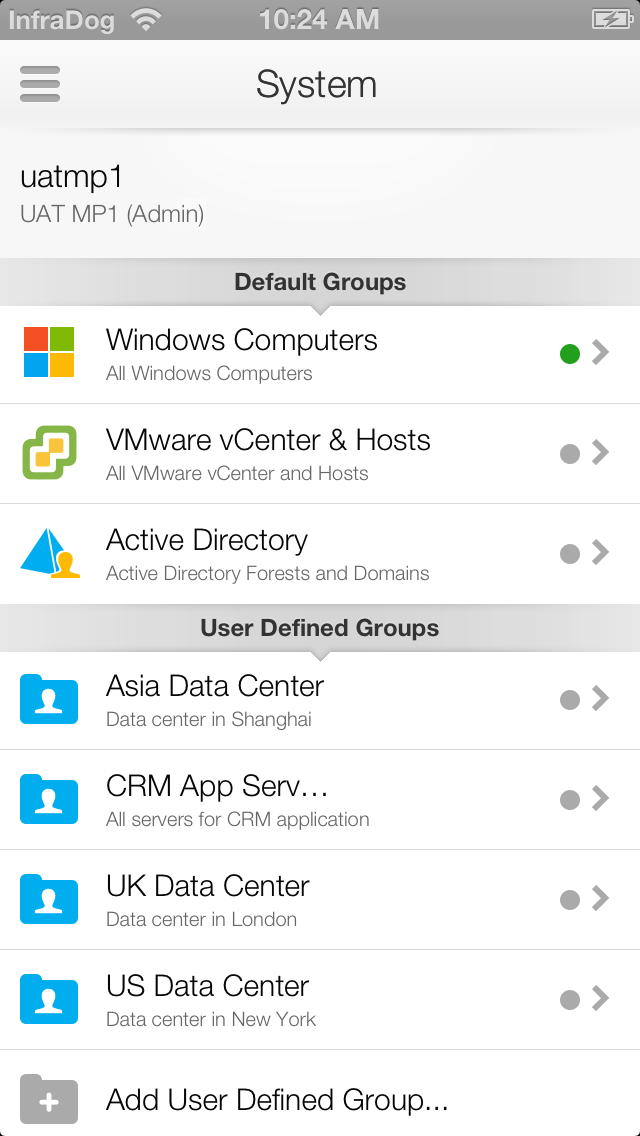Open Add User Defined Group
Screen dimensions: 640x1136
[320, 1094]
